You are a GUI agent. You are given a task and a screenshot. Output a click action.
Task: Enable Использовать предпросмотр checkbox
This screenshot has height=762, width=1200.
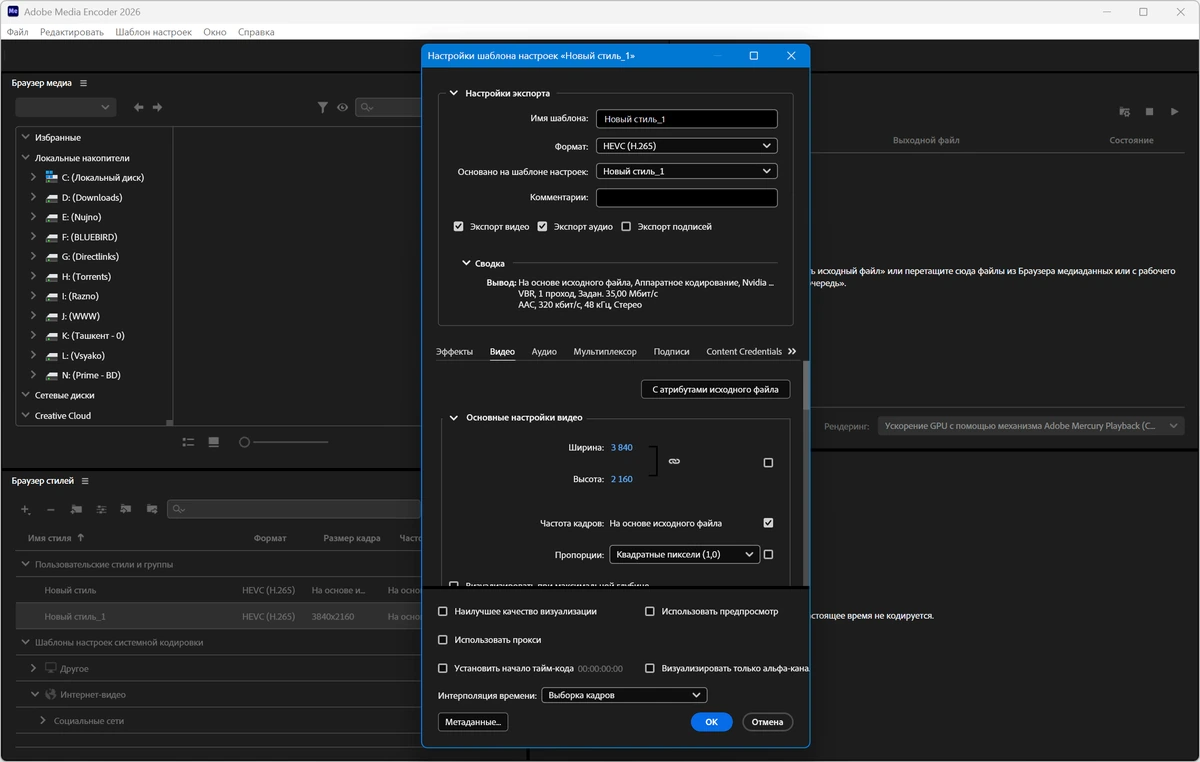coord(650,611)
